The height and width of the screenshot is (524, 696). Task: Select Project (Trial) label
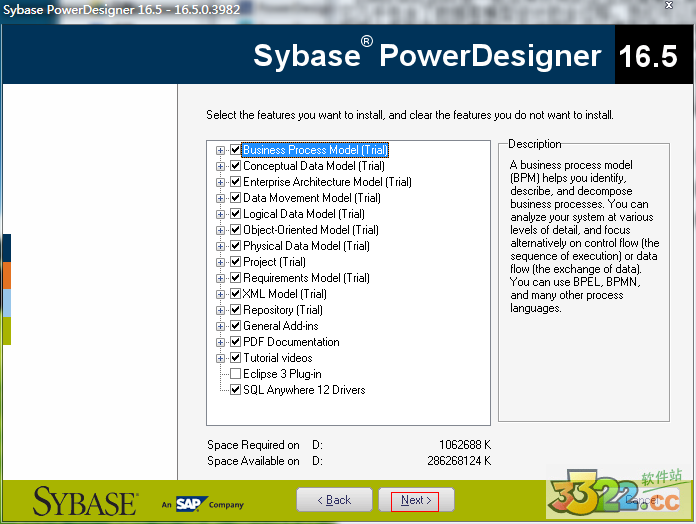pyautogui.click(x=274, y=262)
